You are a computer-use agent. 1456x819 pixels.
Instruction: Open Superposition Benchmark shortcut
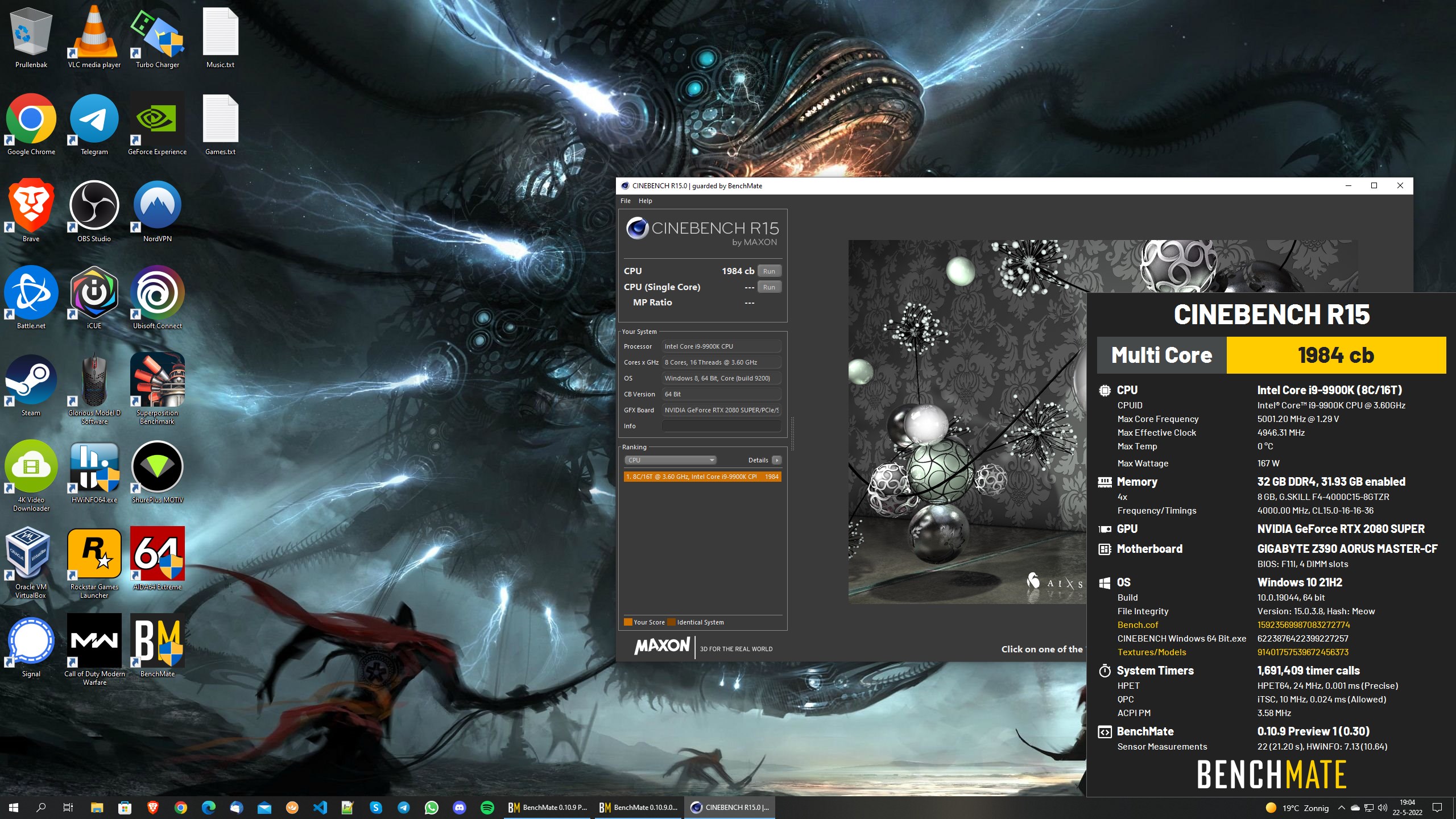(158, 389)
